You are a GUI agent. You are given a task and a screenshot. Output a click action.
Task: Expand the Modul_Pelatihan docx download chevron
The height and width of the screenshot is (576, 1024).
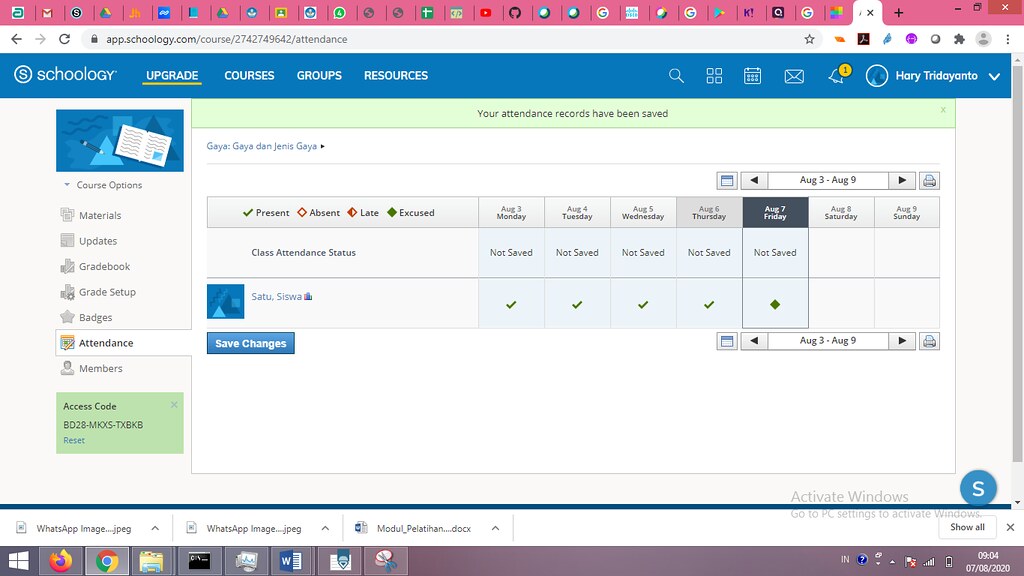coord(495,528)
